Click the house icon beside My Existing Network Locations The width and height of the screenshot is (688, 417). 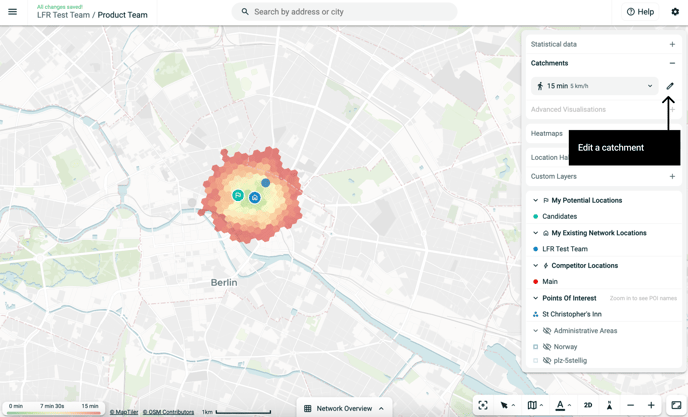546,233
